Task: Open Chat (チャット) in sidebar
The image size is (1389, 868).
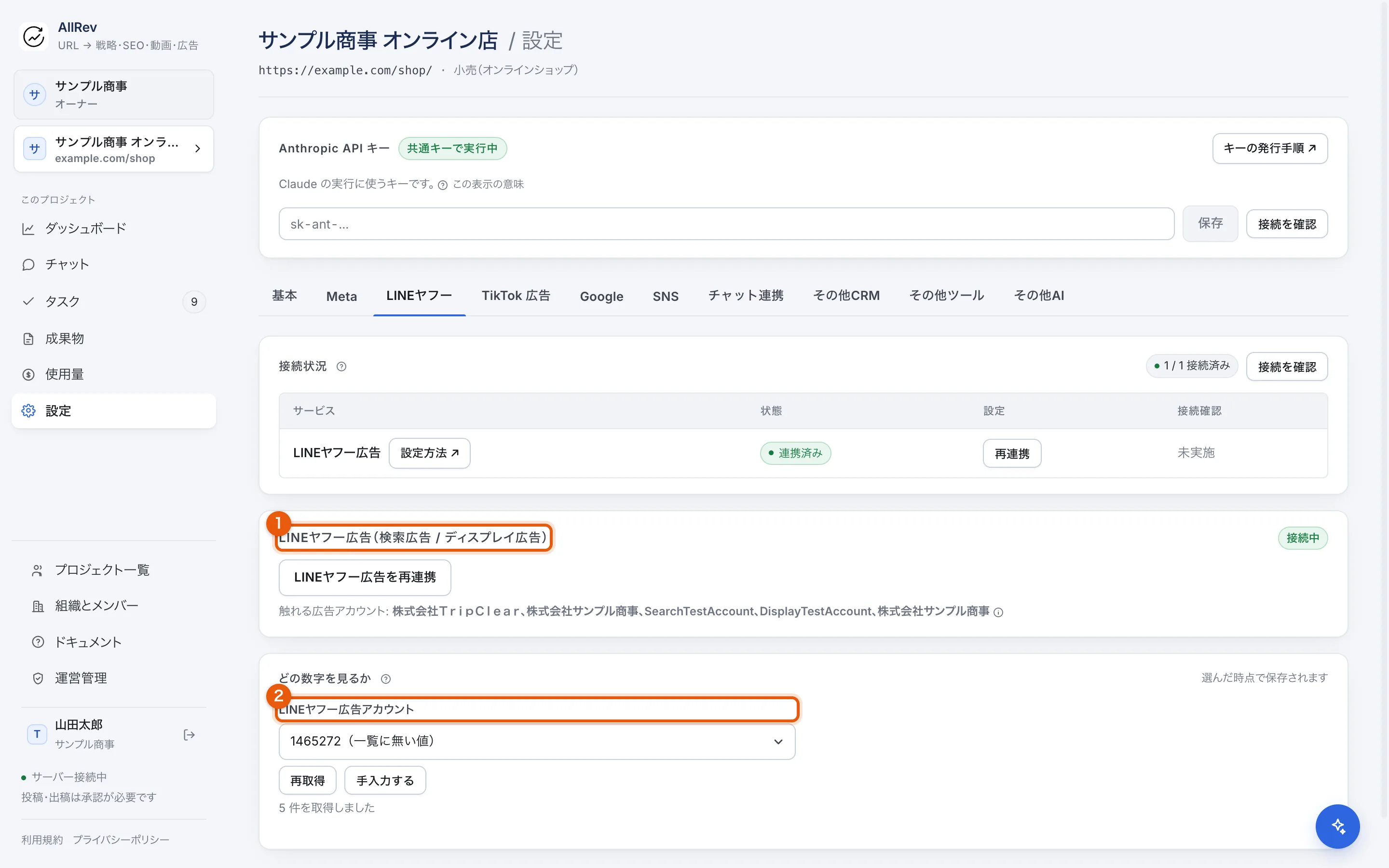Action: coord(114,265)
